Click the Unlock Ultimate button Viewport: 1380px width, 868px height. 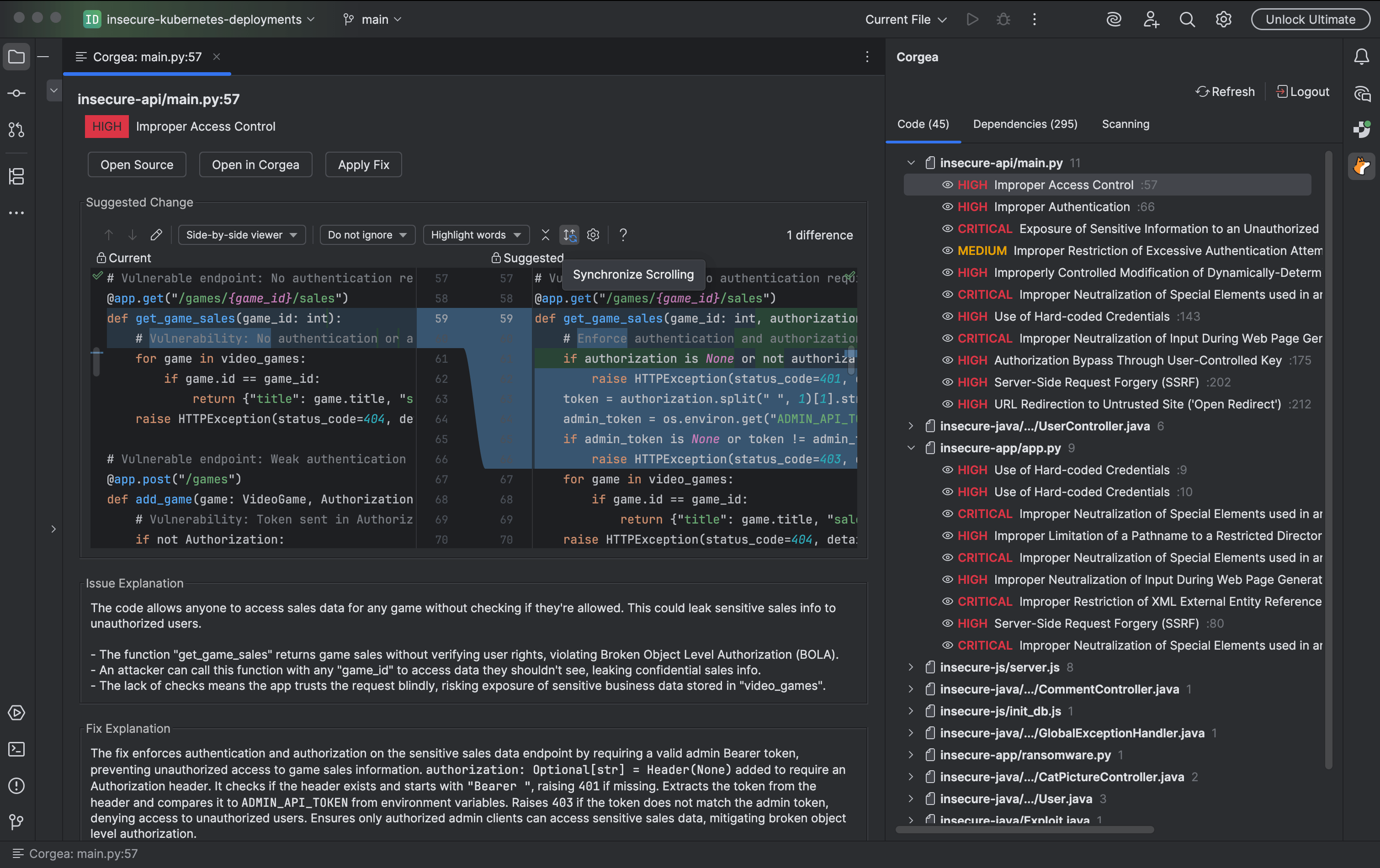pos(1310,20)
